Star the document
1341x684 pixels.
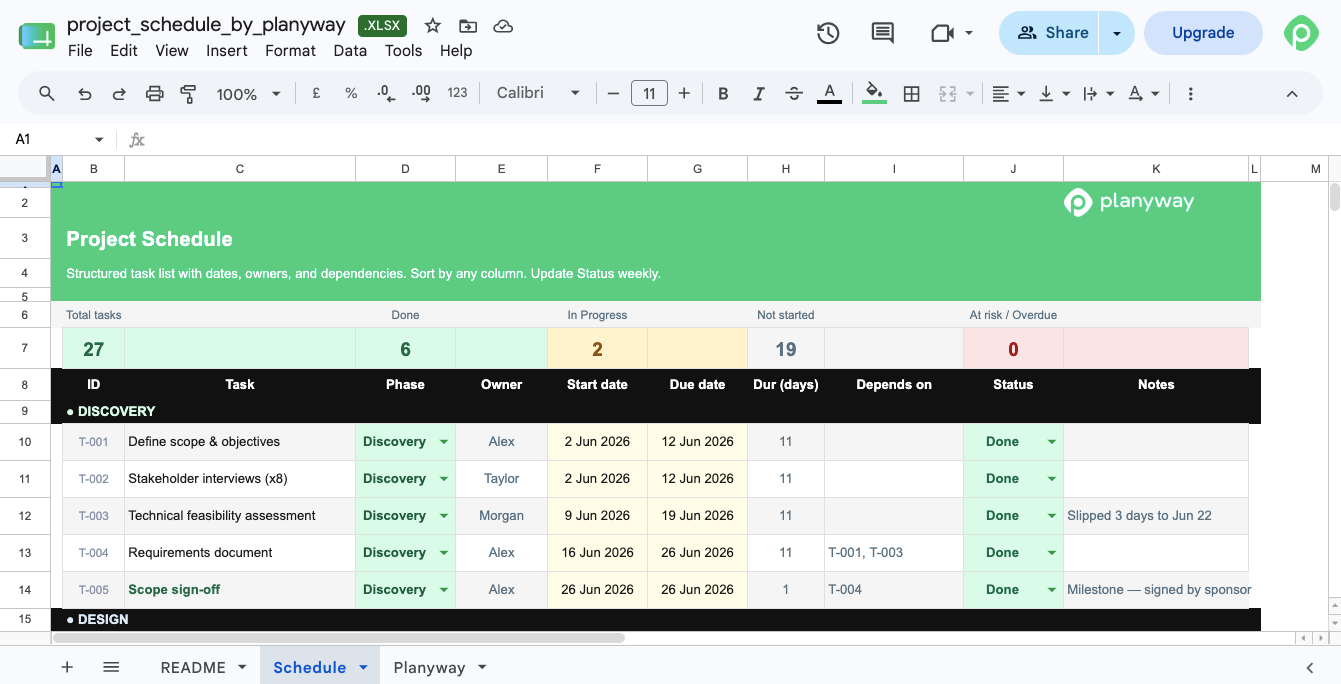point(432,26)
